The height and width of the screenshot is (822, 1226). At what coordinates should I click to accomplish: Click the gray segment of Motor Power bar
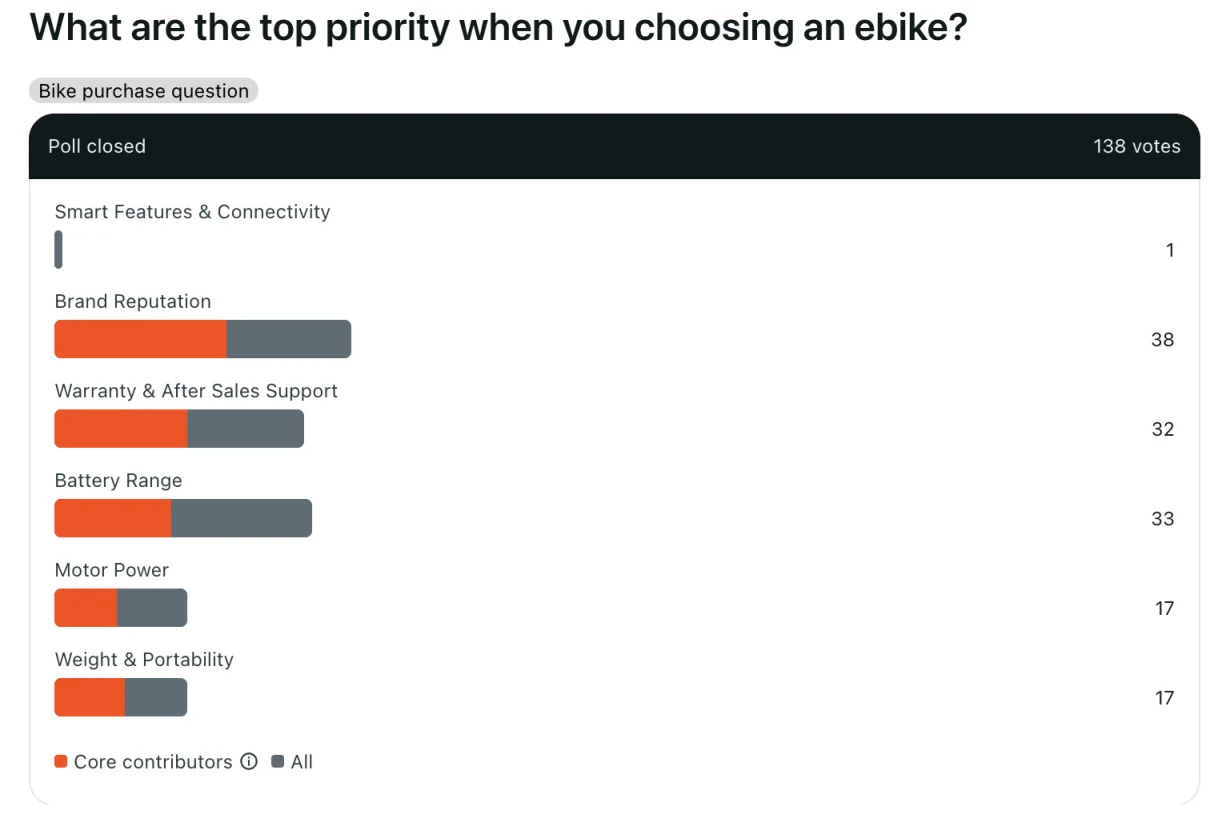click(152, 608)
